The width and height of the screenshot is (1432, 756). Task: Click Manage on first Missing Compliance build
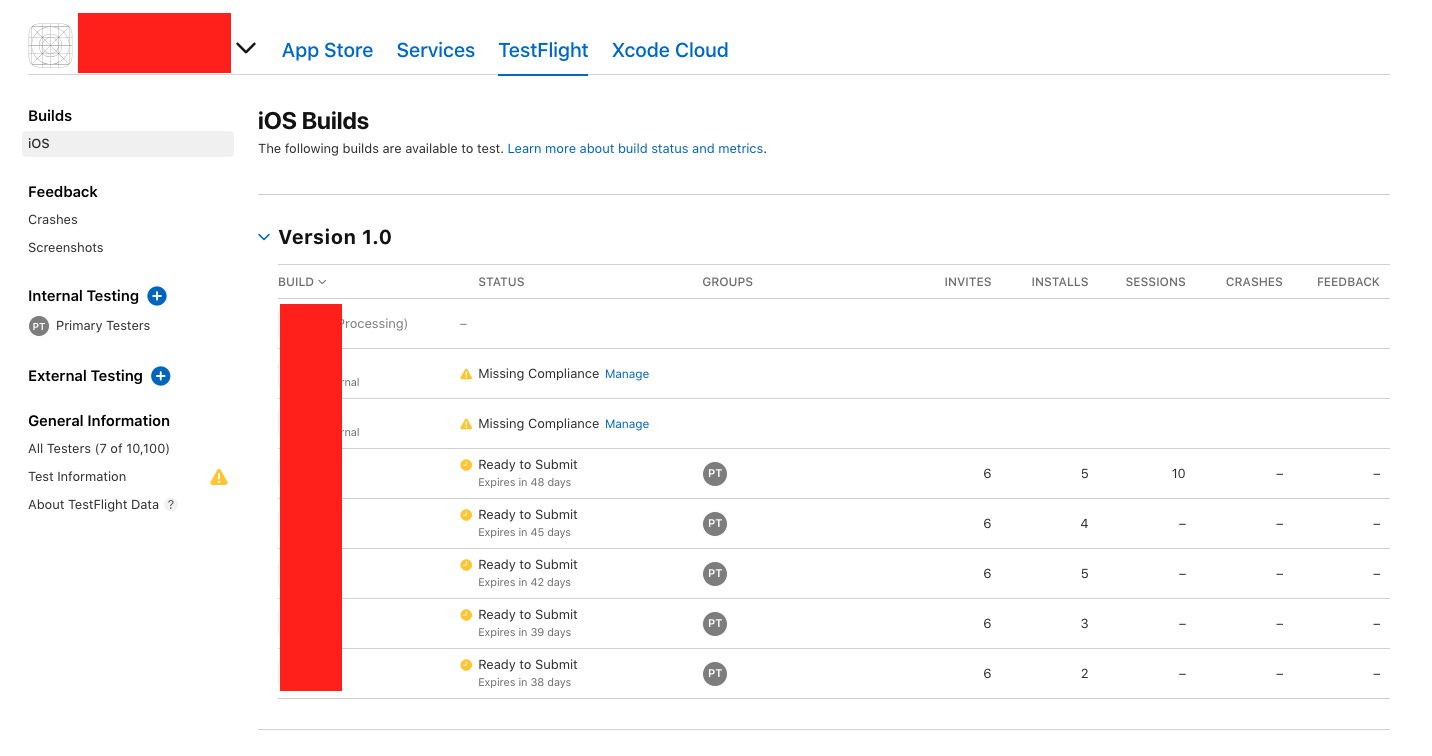pyautogui.click(x=627, y=374)
